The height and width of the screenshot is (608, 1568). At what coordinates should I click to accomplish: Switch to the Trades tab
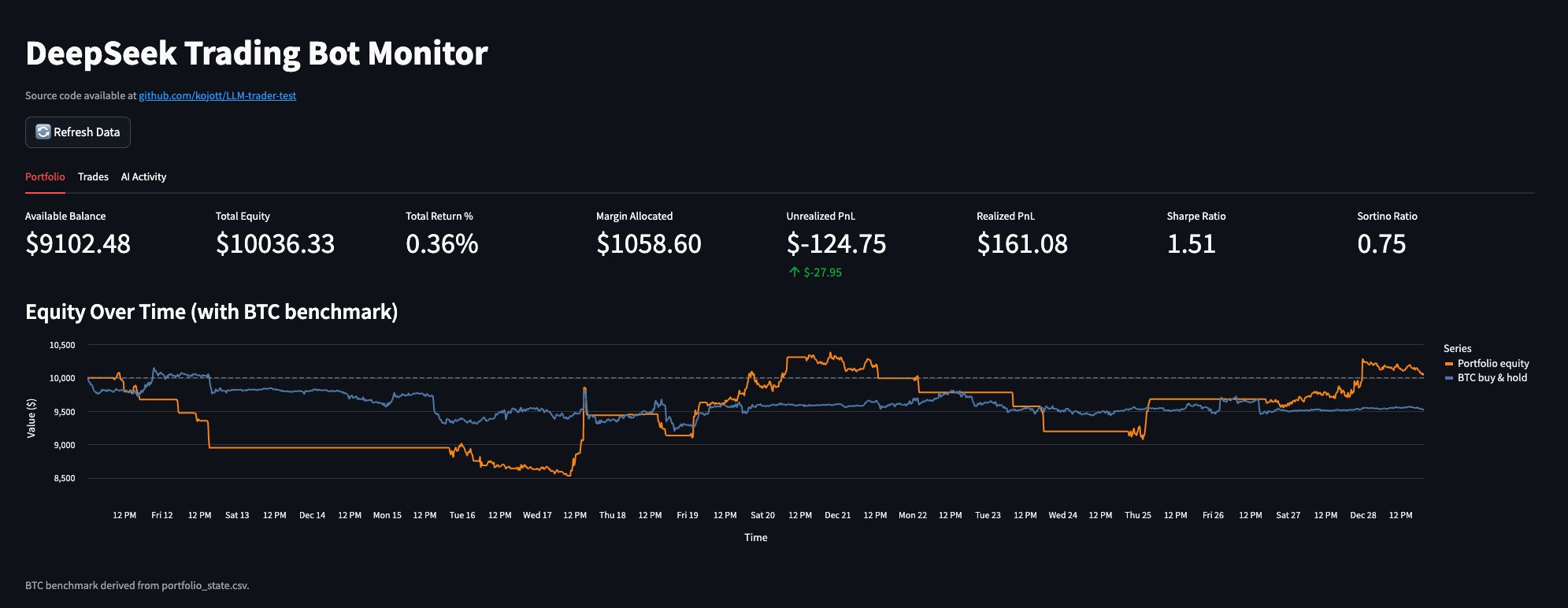point(93,176)
